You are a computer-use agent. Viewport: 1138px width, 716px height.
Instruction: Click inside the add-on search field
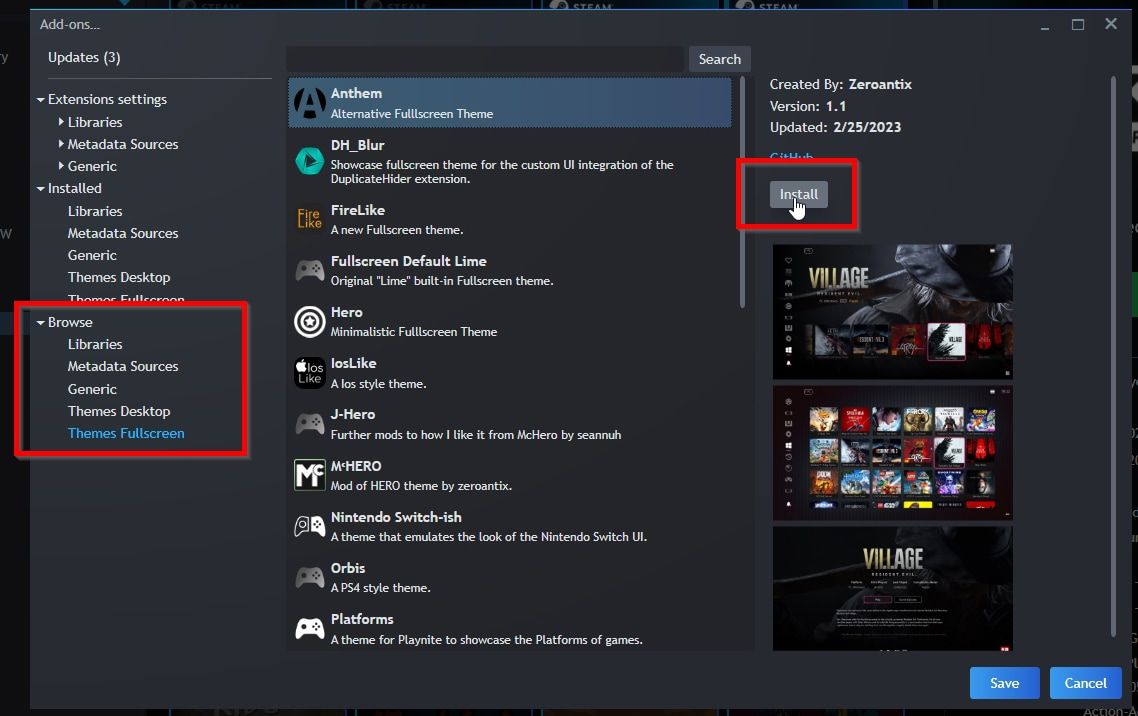pos(480,58)
